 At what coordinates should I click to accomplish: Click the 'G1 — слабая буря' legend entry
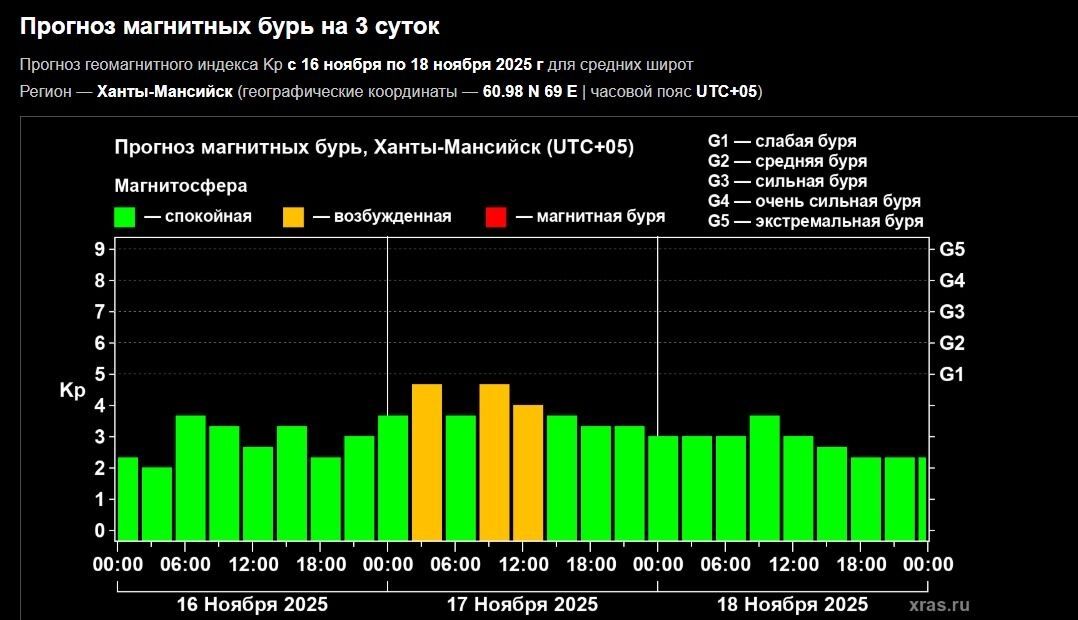pyautogui.click(x=781, y=141)
